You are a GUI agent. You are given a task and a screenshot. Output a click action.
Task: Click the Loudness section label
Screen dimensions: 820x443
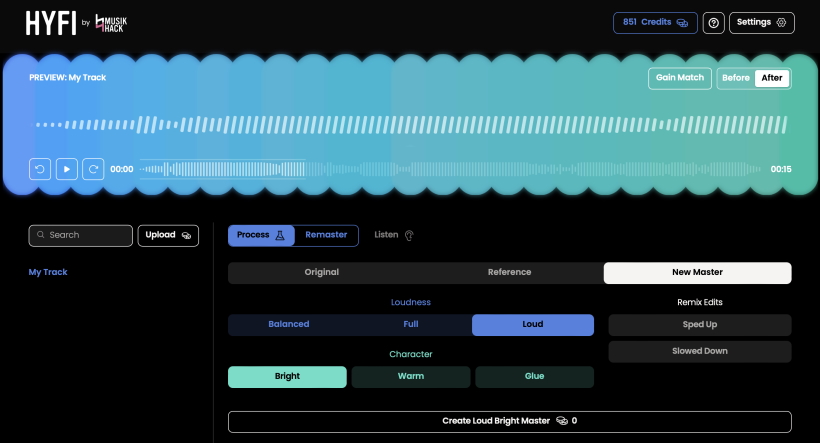[x=411, y=302]
